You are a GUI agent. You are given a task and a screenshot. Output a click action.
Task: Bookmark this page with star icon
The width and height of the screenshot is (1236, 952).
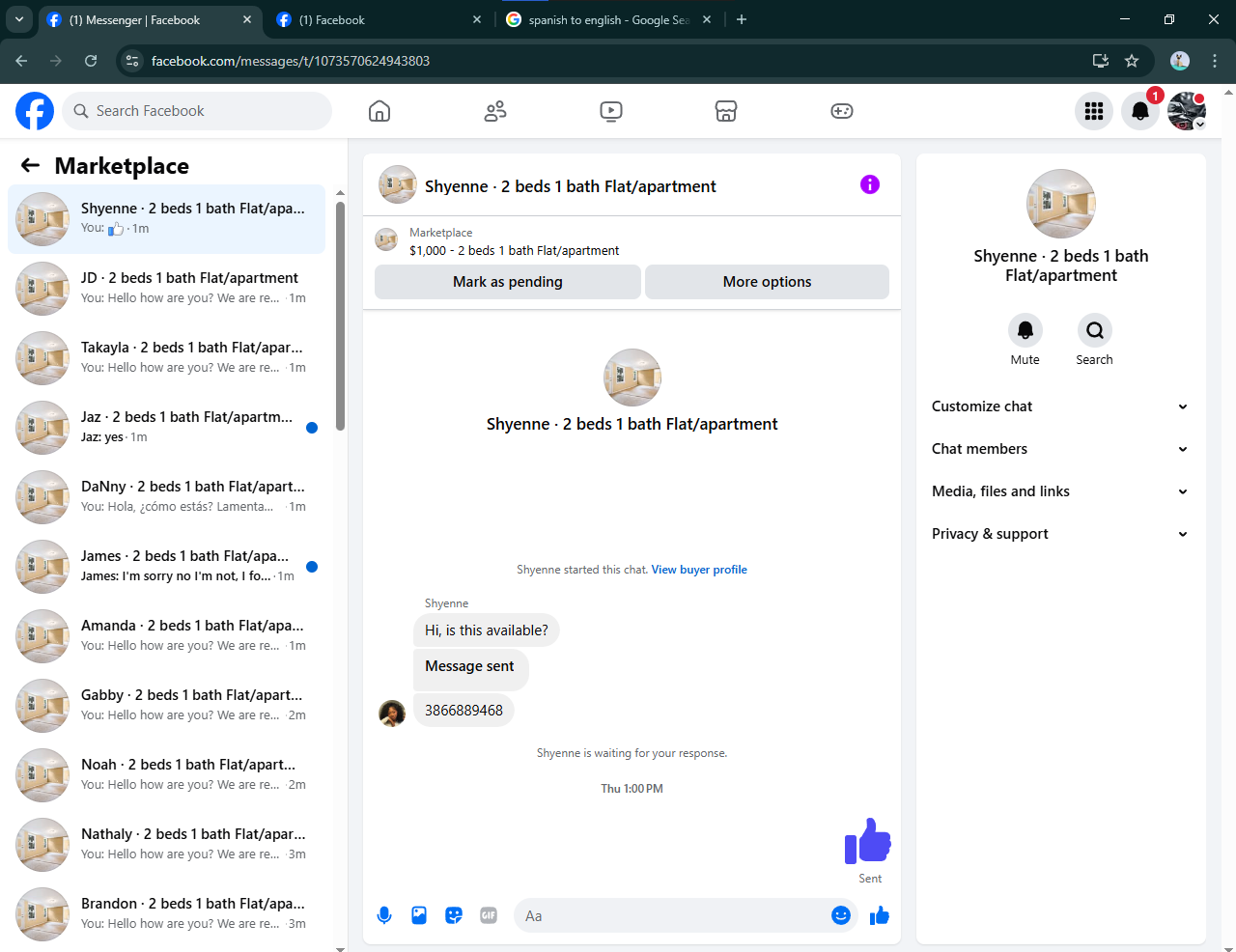click(x=1132, y=61)
